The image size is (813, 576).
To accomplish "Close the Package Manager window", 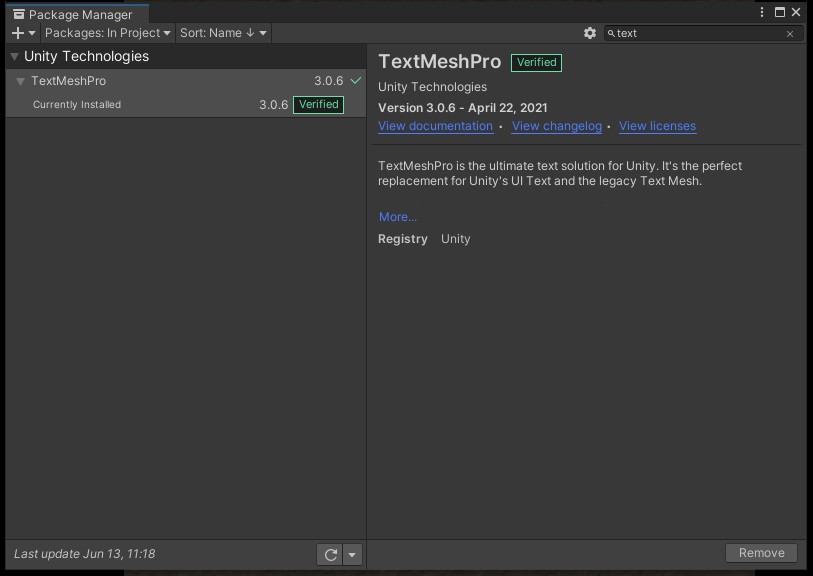I will [796, 12].
